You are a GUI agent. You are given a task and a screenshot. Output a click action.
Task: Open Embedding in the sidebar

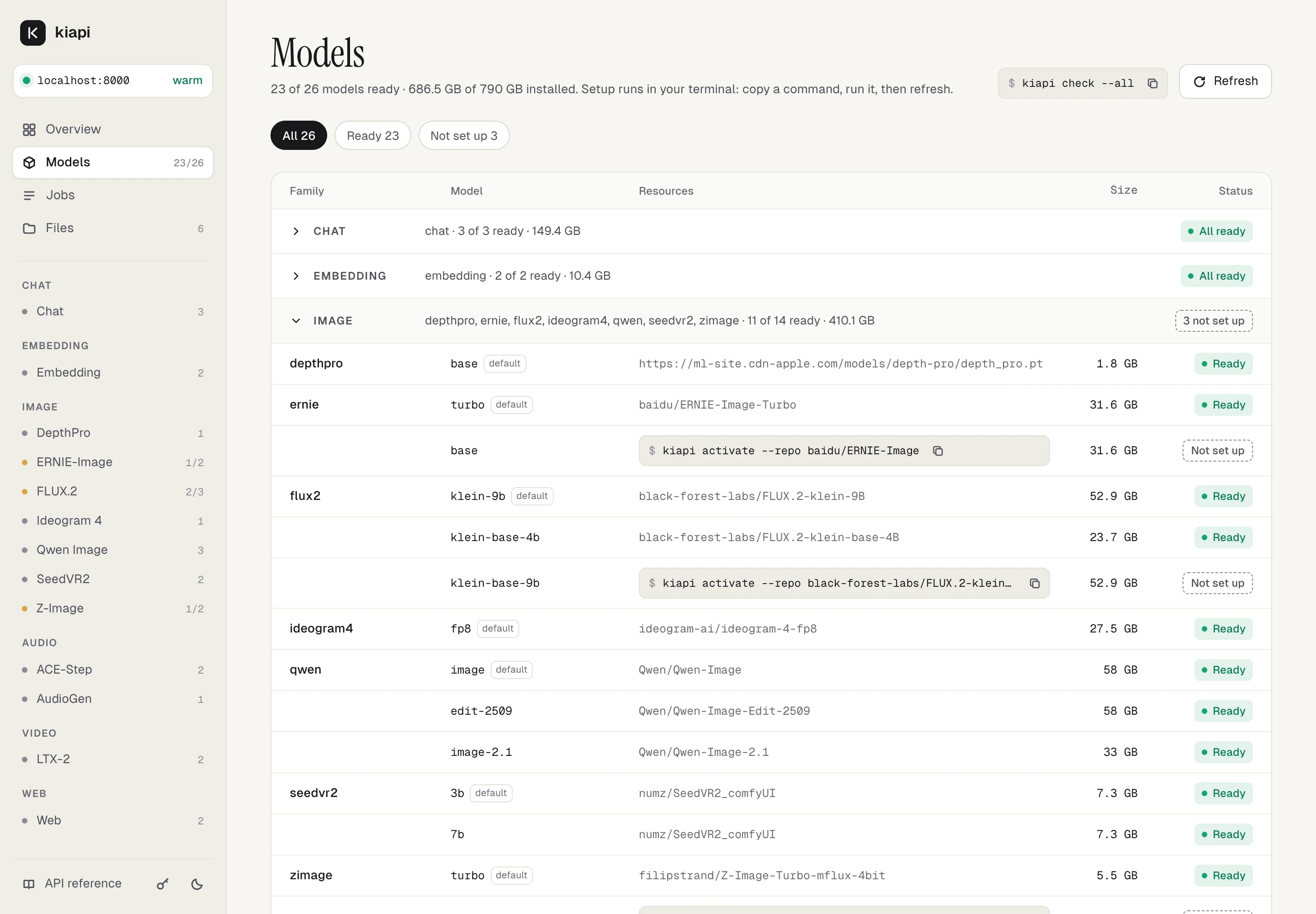[113, 373]
